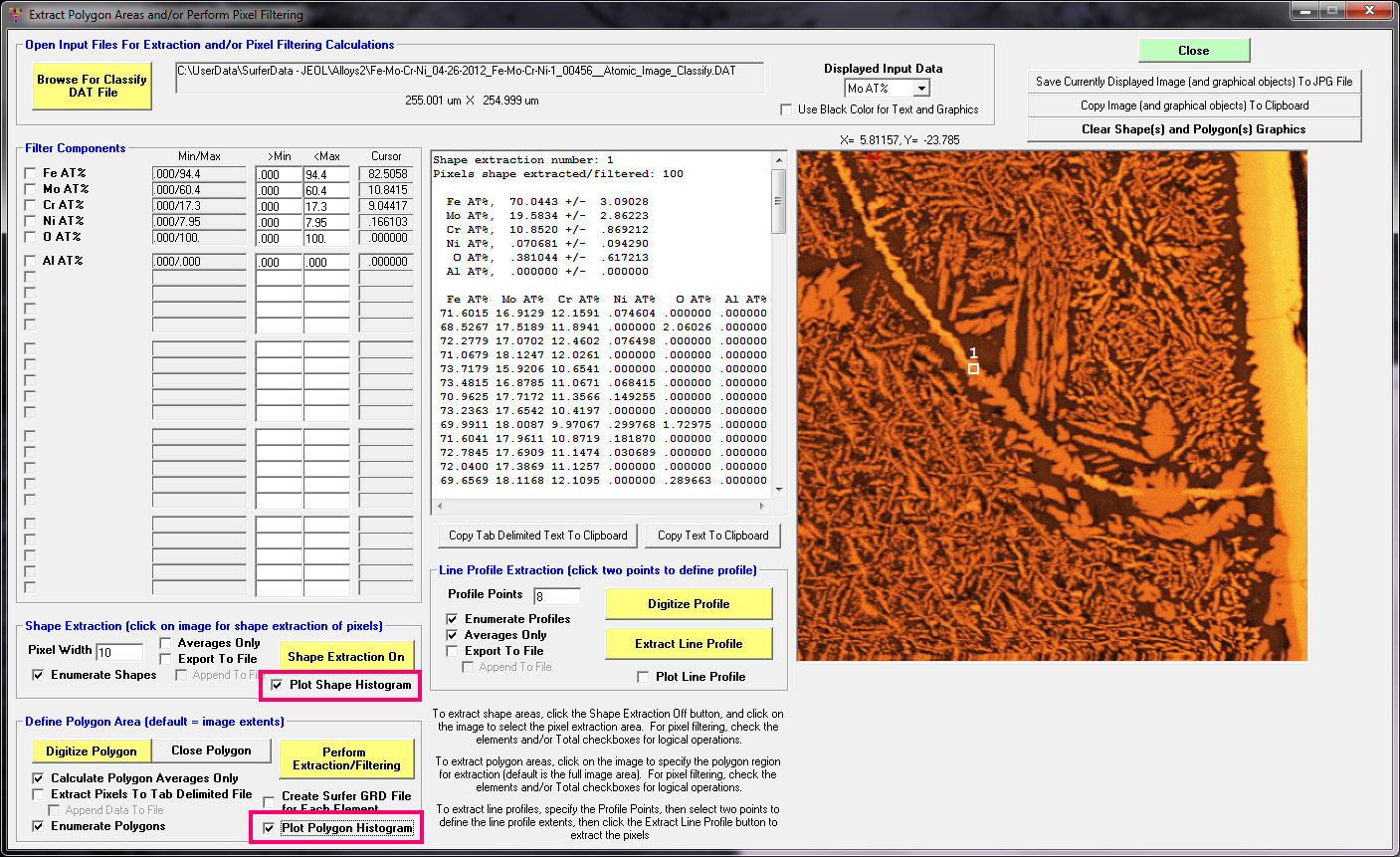Click the Pixel Width input field
1400x857 pixels.
coord(118,652)
